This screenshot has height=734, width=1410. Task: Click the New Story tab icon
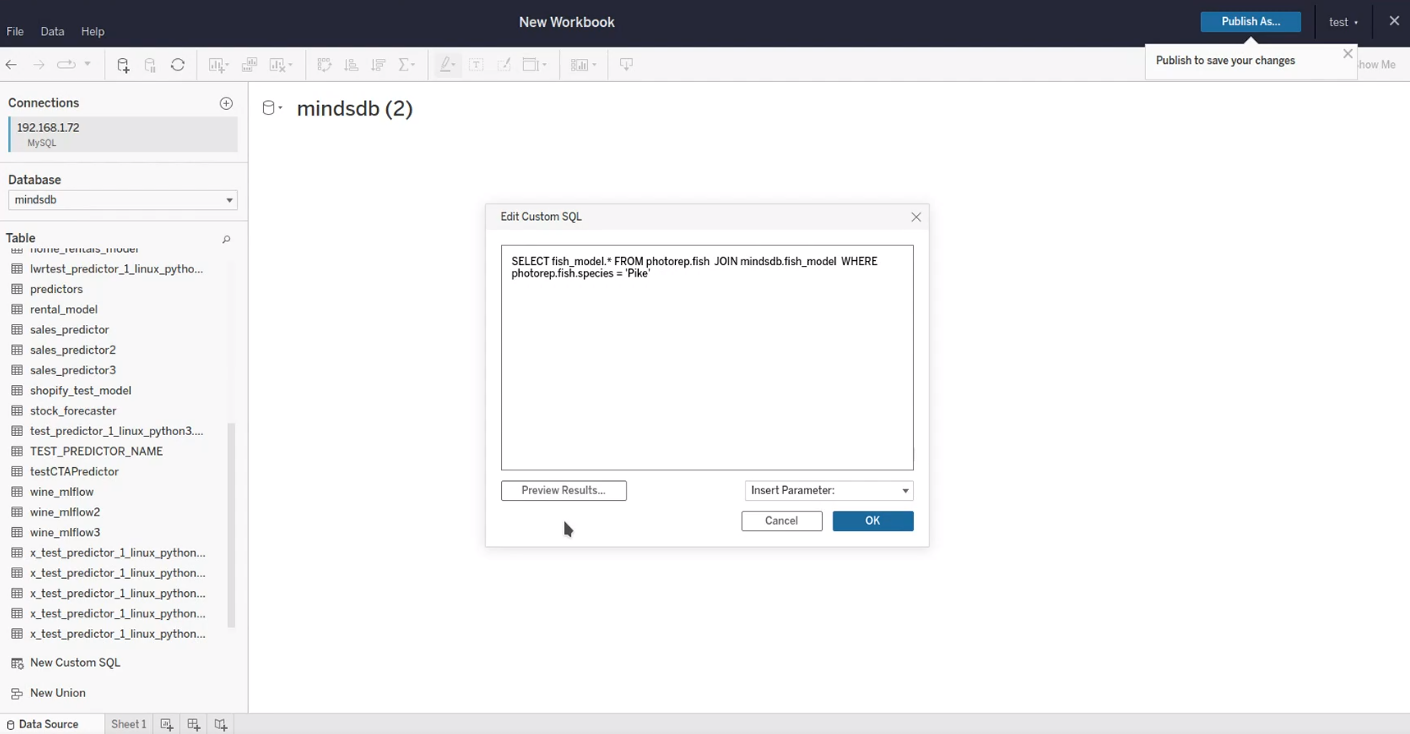click(221, 724)
